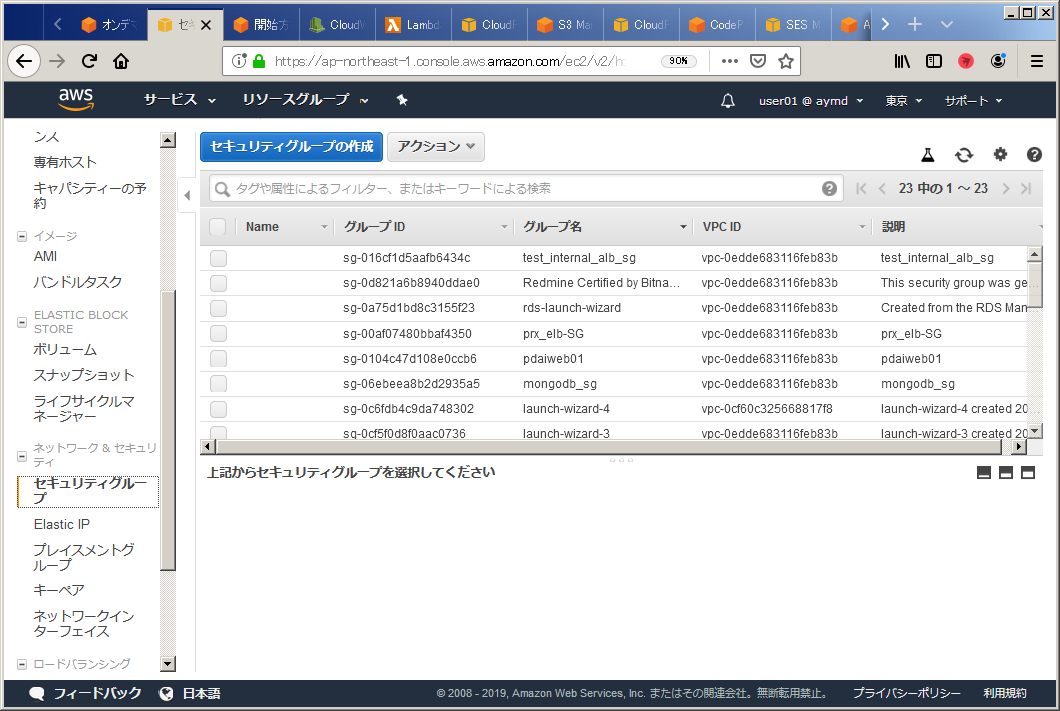Viewport: 1060px width, 711px height.
Task: Set detail pane to smallest size icon
Action: 984,472
